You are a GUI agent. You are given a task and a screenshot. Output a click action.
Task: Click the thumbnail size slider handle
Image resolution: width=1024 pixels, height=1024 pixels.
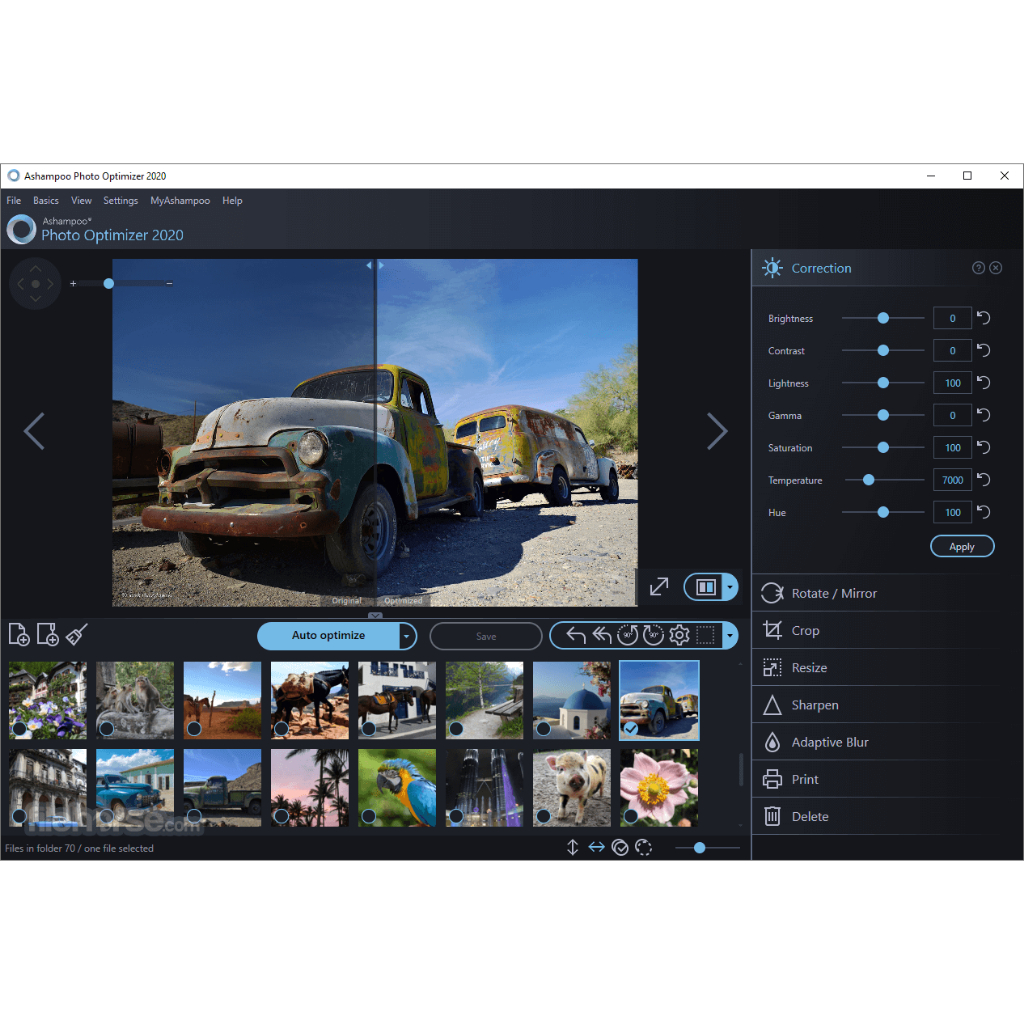click(x=699, y=848)
